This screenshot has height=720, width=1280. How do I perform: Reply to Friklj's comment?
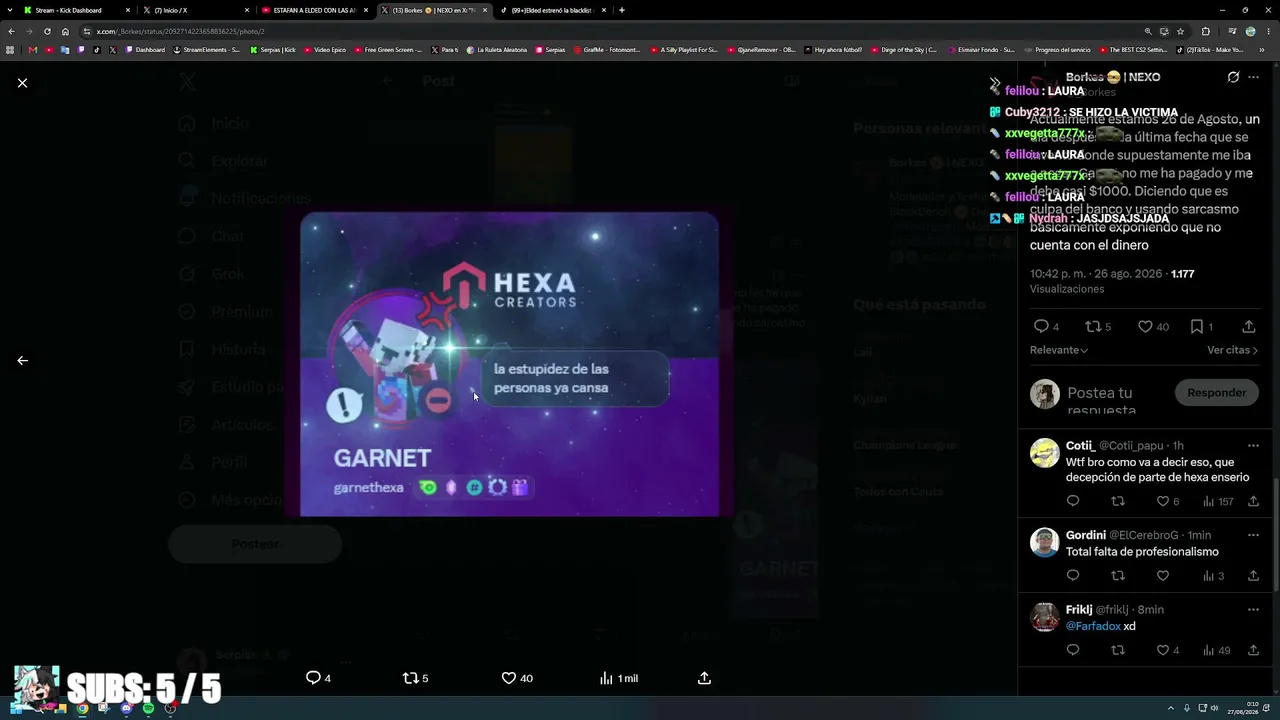click(1073, 650)
